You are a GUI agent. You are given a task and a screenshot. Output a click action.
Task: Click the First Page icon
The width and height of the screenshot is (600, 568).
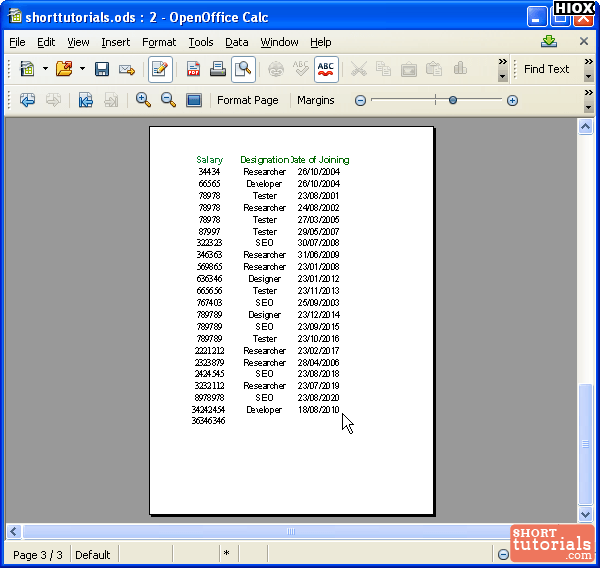click(x=86, y=100)
